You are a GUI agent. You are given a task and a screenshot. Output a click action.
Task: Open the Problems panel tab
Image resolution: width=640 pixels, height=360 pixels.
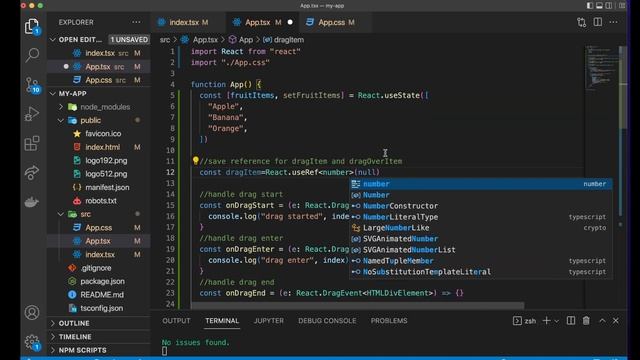click(x=389, y=321)
